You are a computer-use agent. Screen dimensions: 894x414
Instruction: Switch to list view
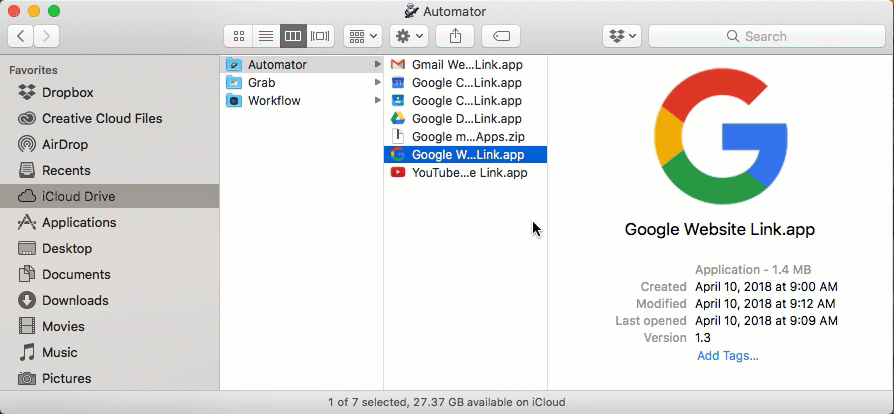point(266,36)
